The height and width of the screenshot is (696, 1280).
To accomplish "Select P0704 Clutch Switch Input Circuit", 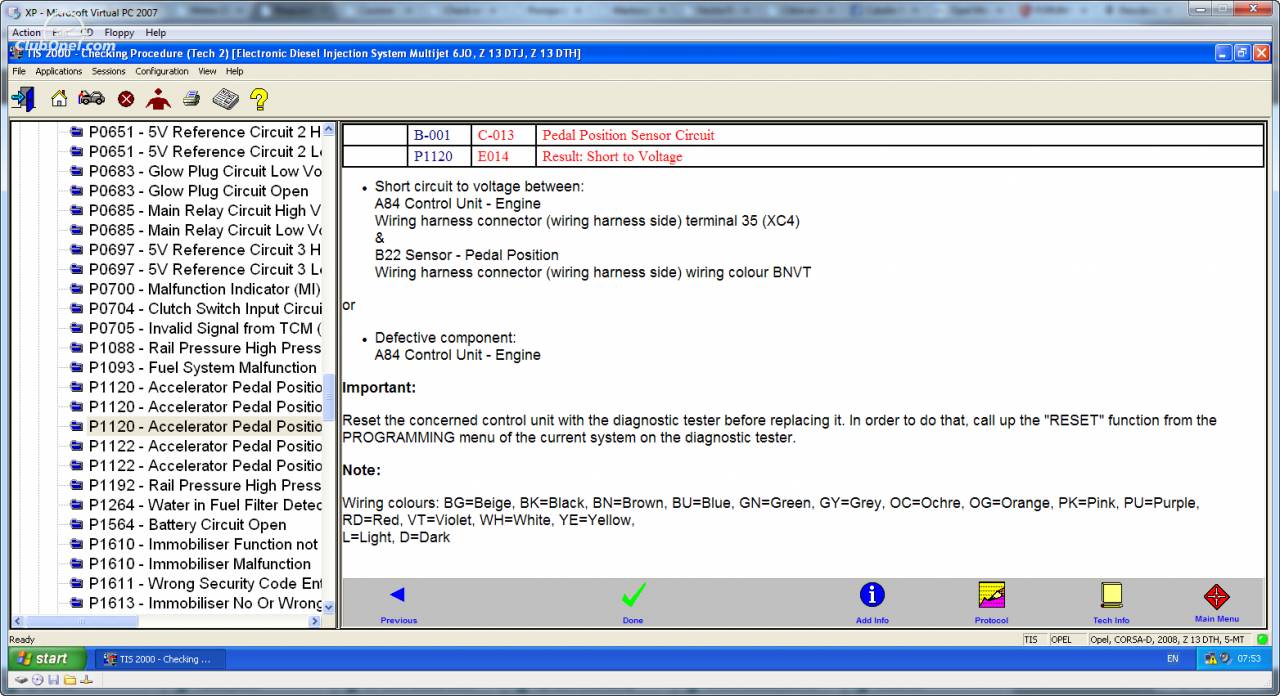I will (x=196, y=309).
